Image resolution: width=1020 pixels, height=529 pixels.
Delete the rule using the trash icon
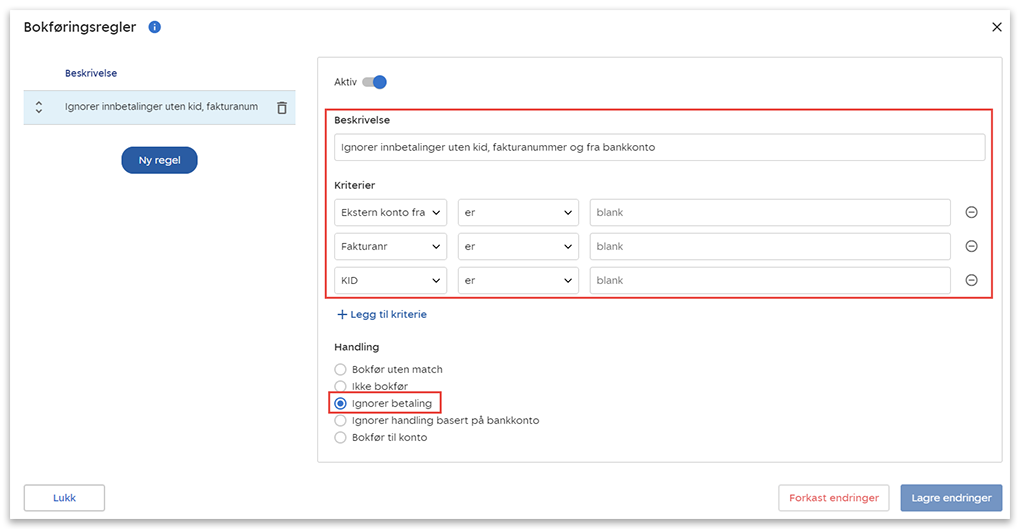[x=282, y=107]
